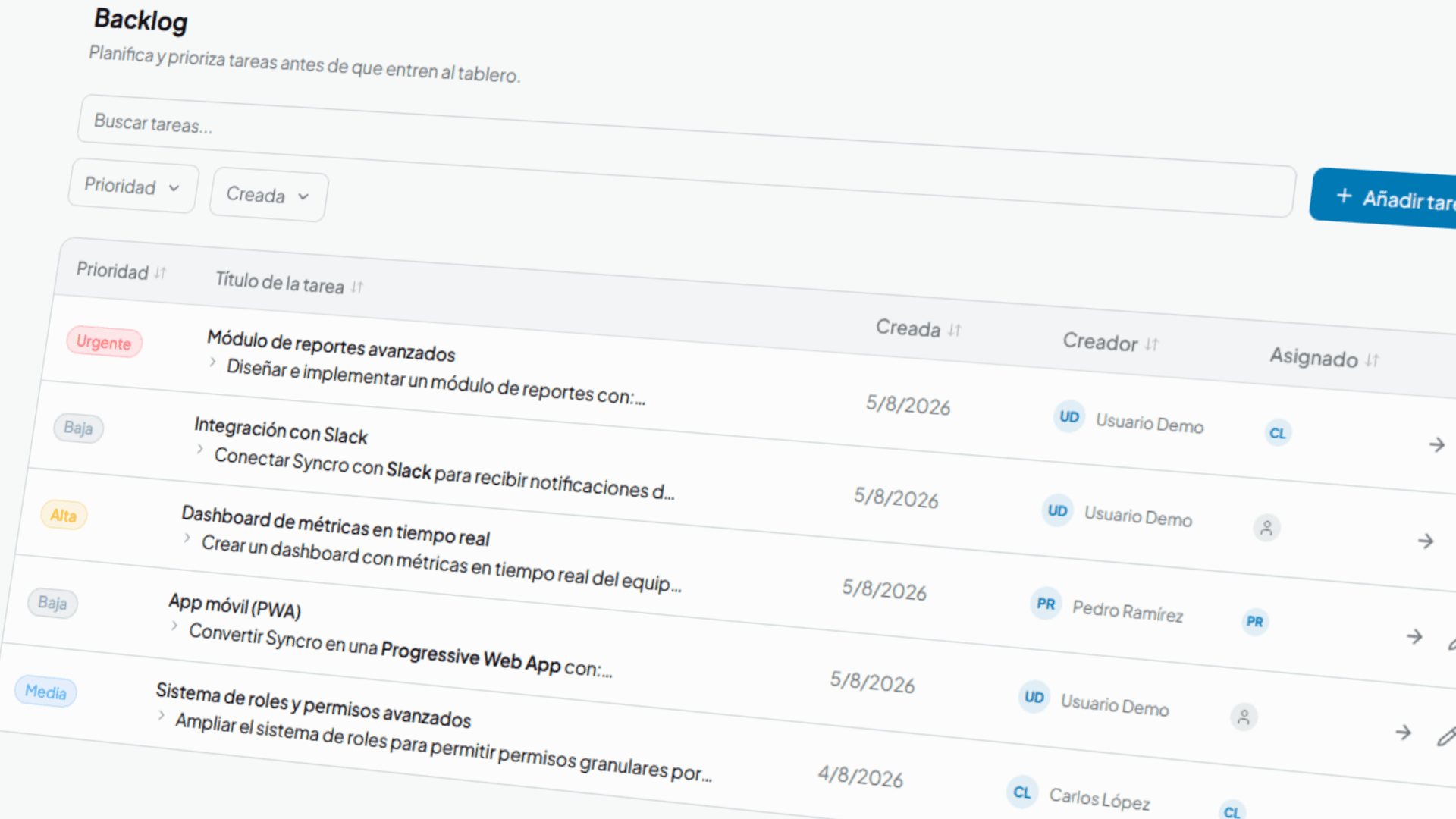This screenshot has height=819, width=1456.
Task: Sort by the Creada column header
Action: pyautogui.click(x=918, y=328)
